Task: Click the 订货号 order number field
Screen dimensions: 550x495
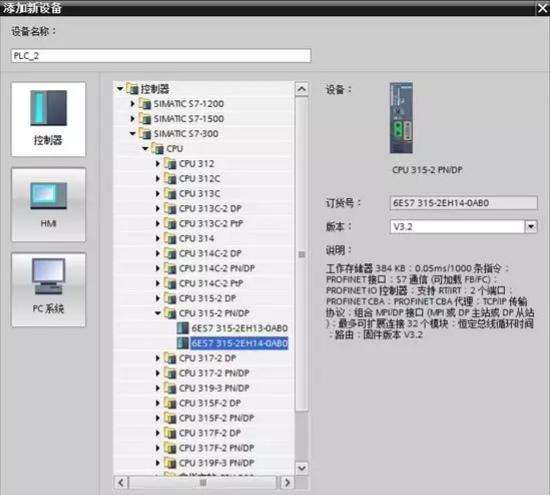Action: [463, 203]
